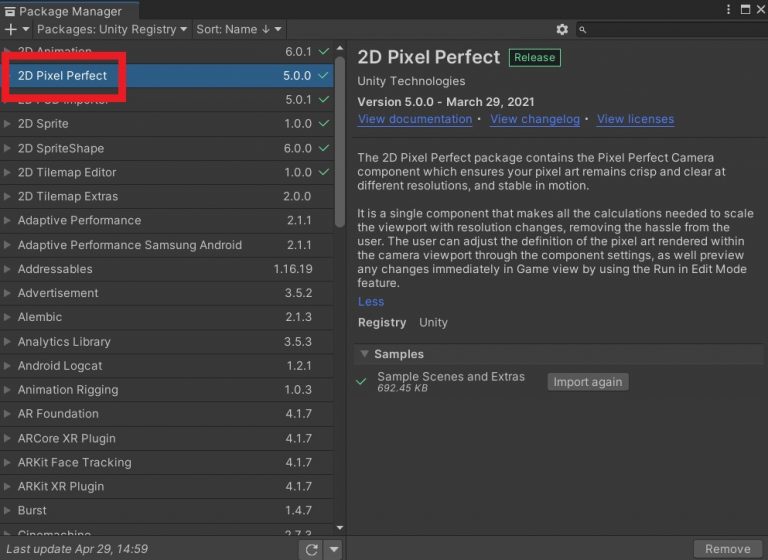Click checkmark beside Sample Scenes and Extras
This screenshot has width=768, height=560.
pos(361,382)
